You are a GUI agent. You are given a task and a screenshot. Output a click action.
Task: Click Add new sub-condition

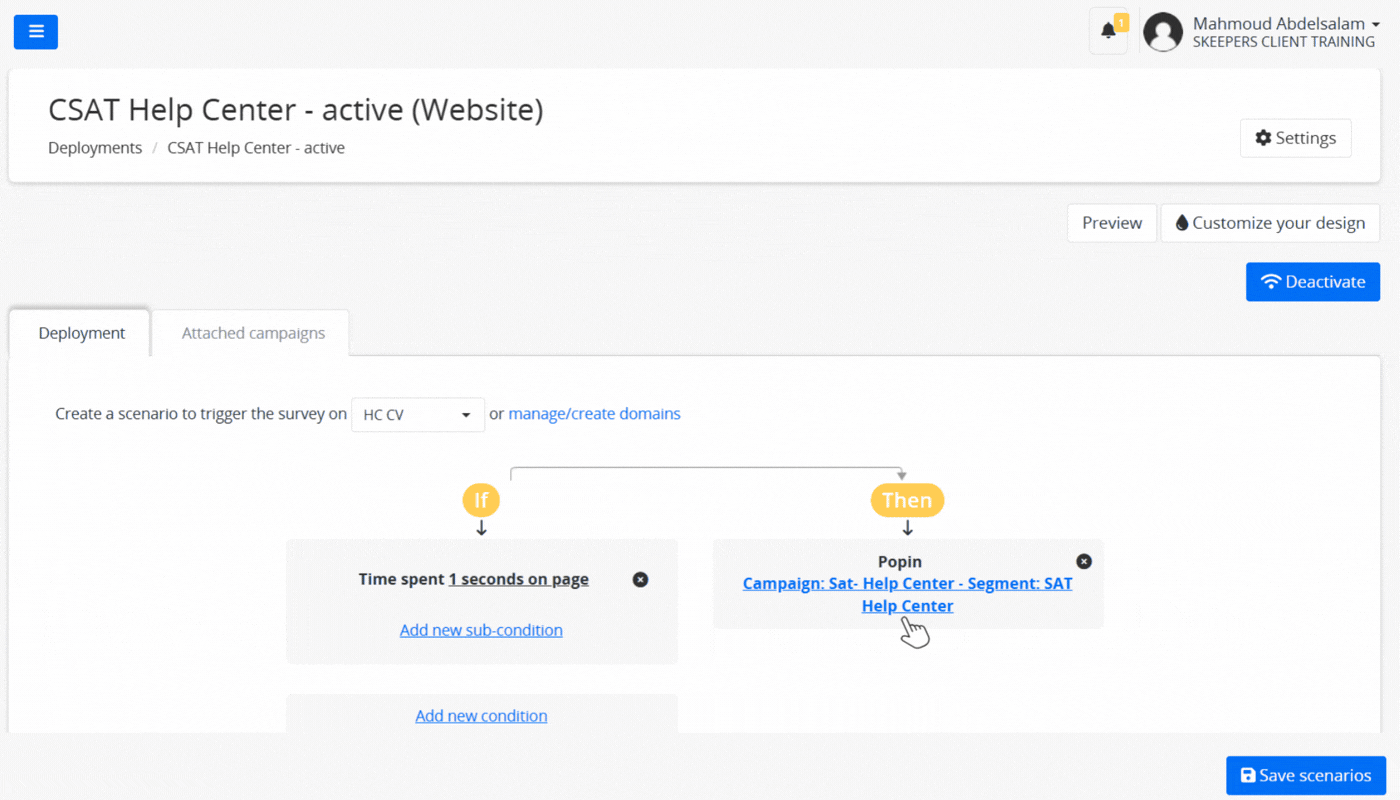coord(481,630)
